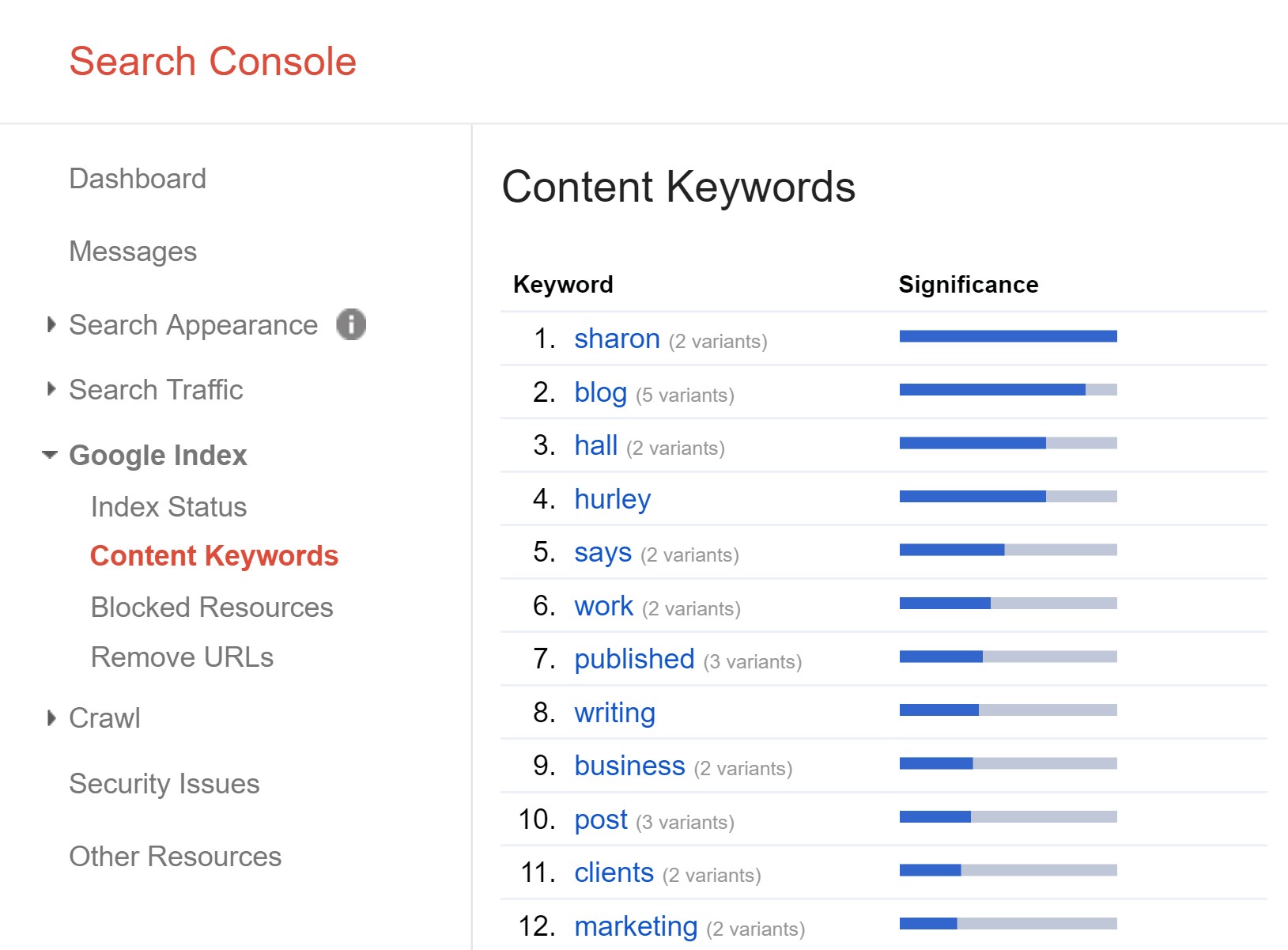Open Security Issues section

click(164, 784)
